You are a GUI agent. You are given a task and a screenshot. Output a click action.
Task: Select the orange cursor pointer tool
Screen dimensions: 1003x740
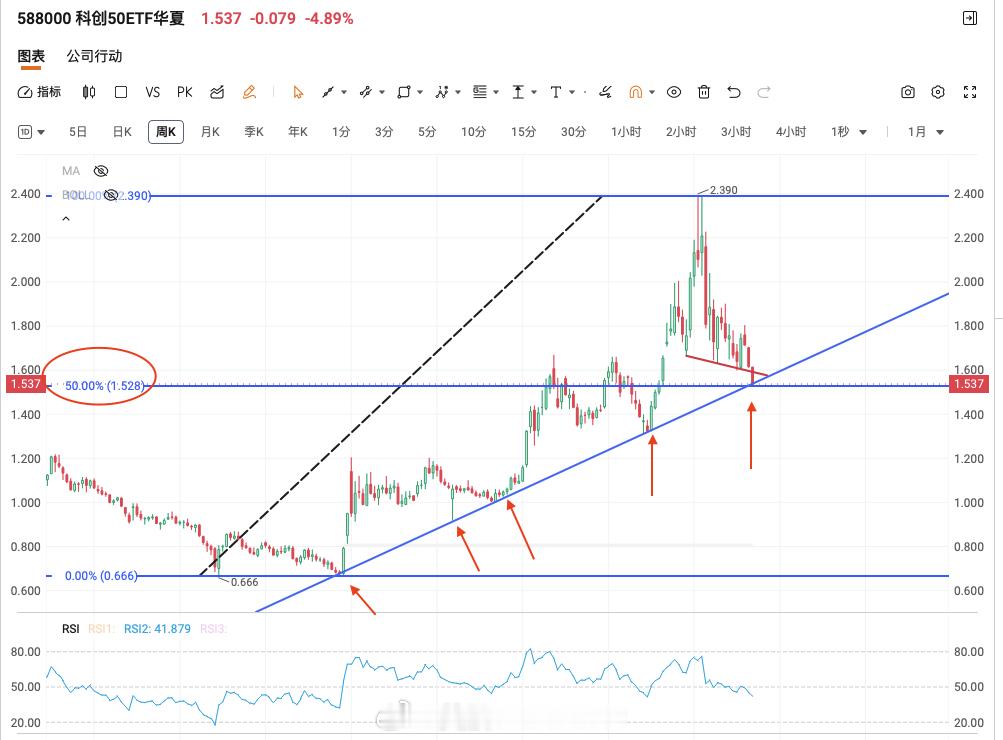[x=297, y=92]
